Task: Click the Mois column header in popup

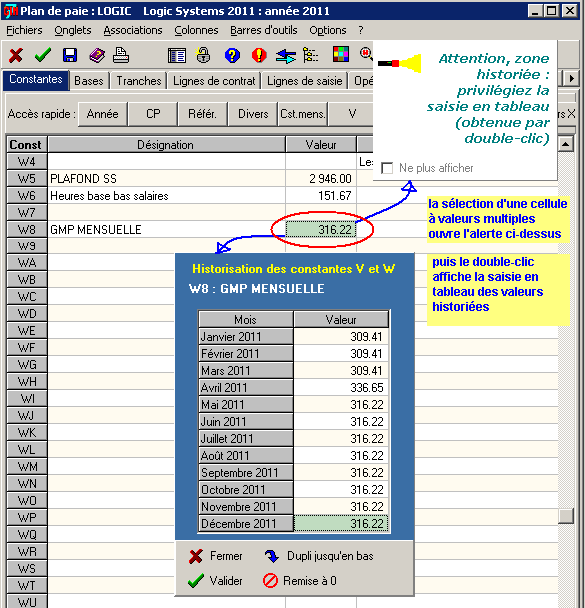Action: (246, 320)
